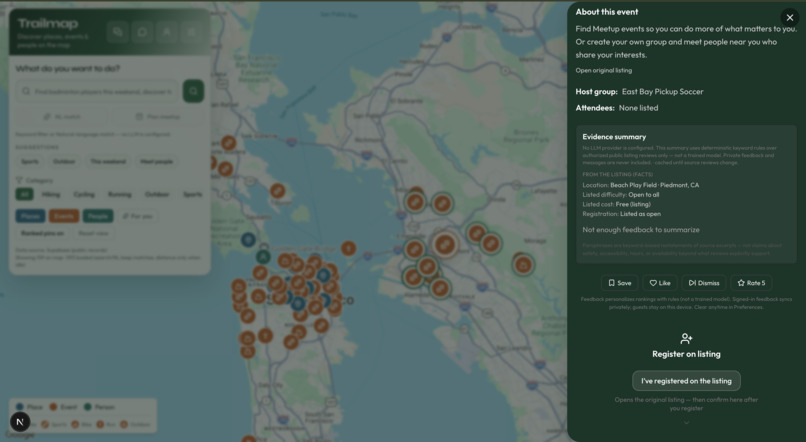Pick the Sports suggestion chip
The width and height of the screenshot is (806, 442).
[x=30, y=161]
